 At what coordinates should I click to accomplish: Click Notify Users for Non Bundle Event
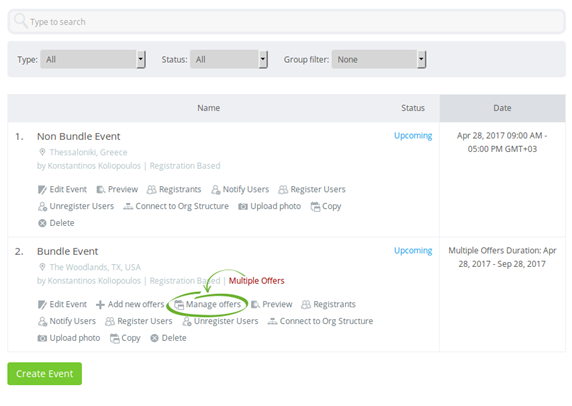[240, 189]
